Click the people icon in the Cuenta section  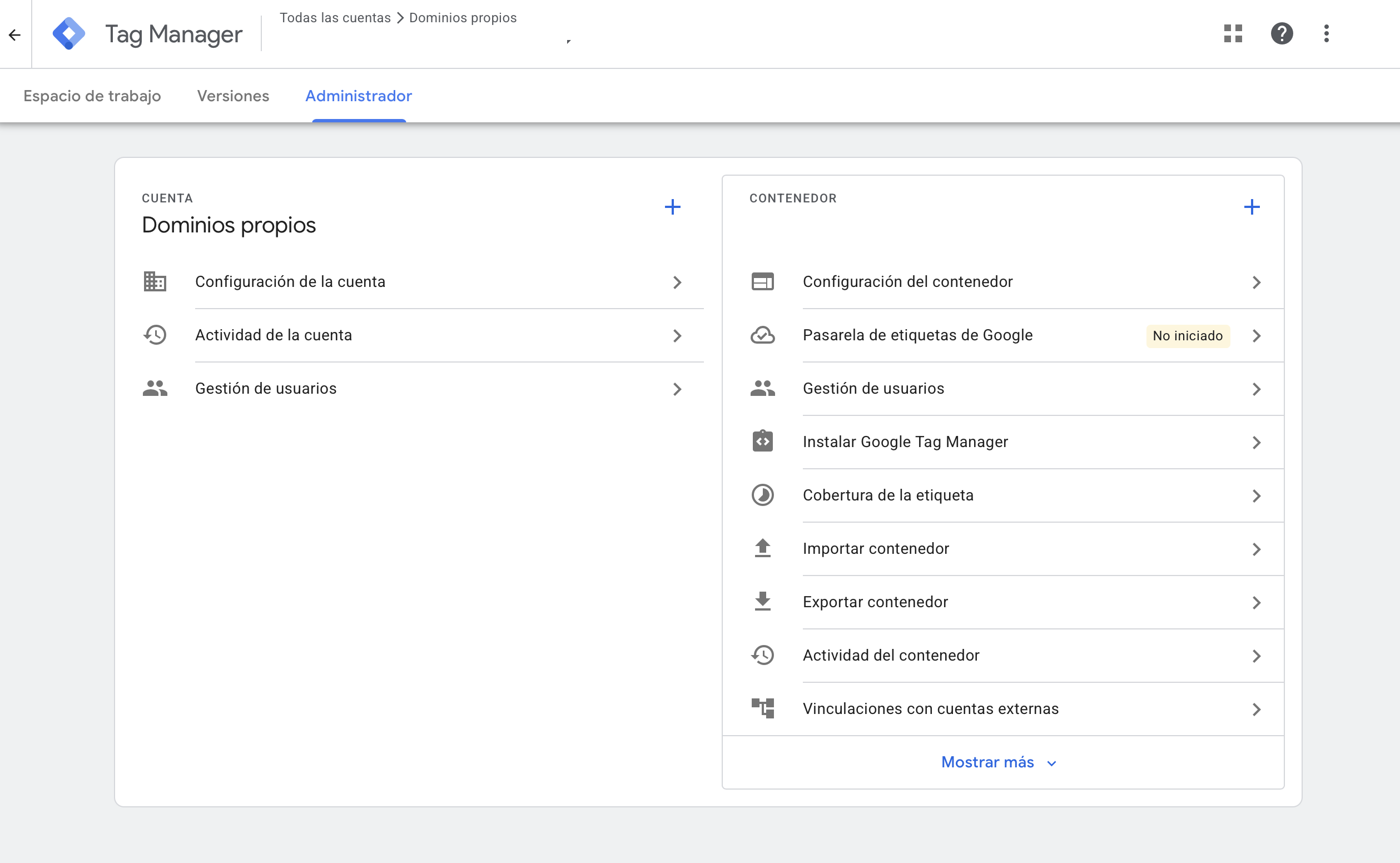[155, 389]
